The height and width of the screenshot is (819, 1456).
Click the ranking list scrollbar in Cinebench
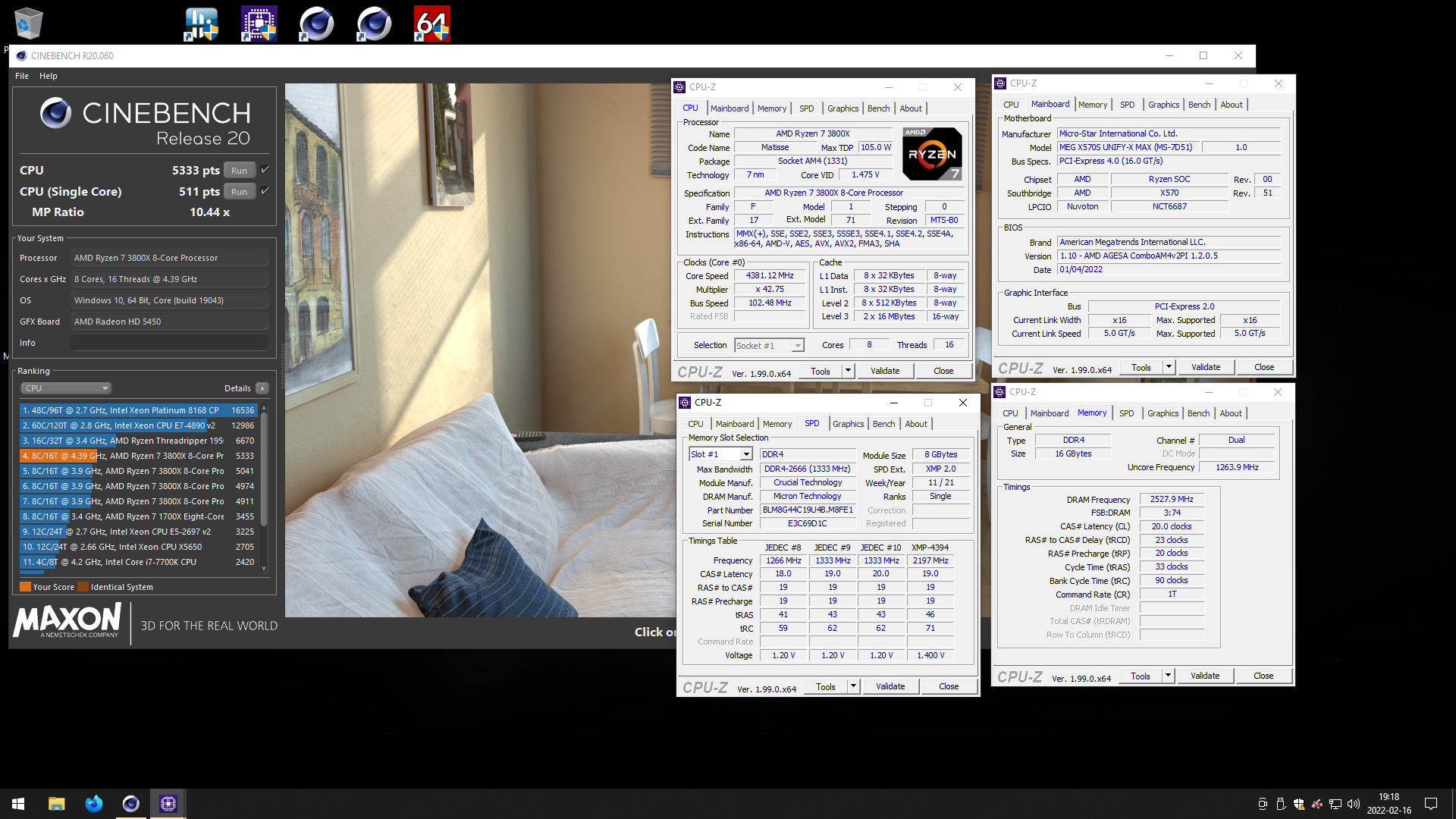(x=264, y=470)
